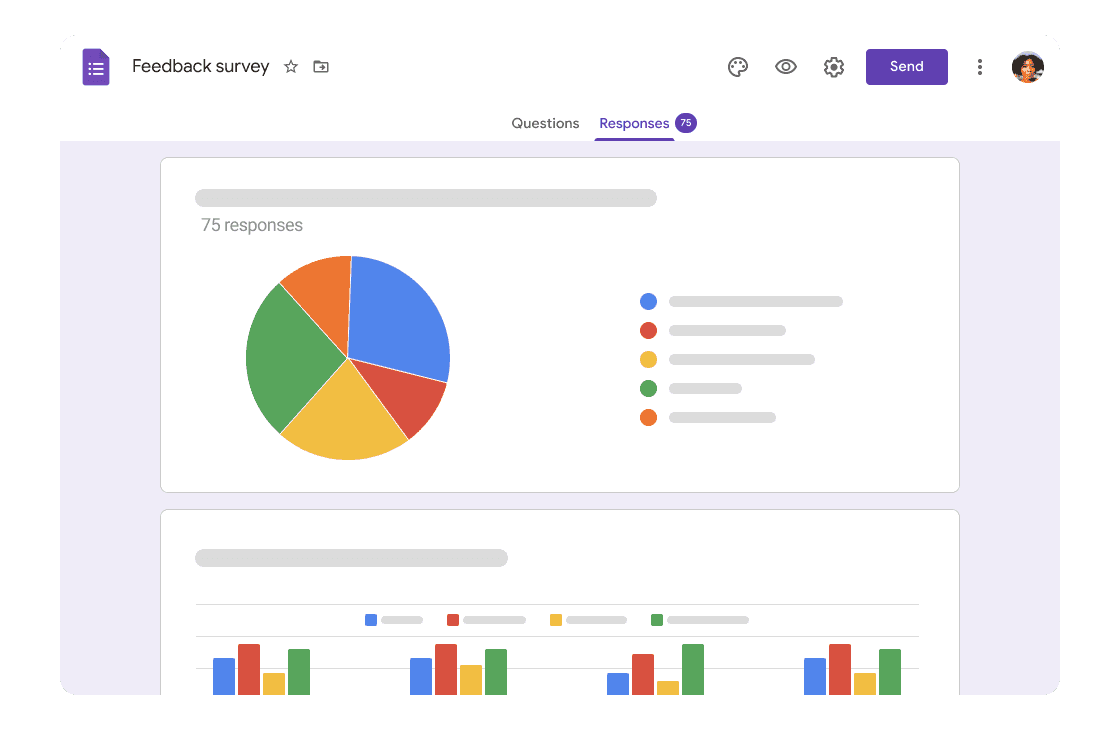Open the three-dot more options menu
1120x730 pixels.
click(980, 67)
